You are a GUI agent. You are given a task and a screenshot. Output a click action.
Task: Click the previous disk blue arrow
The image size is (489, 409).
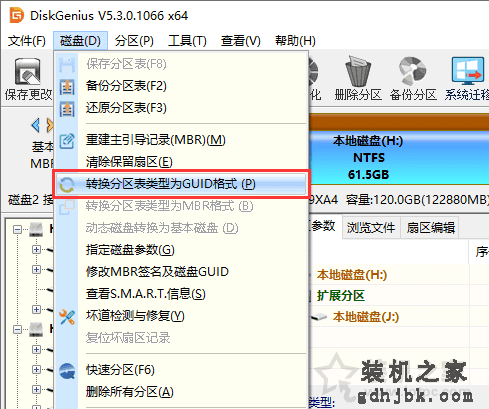(x=36, y=125)
